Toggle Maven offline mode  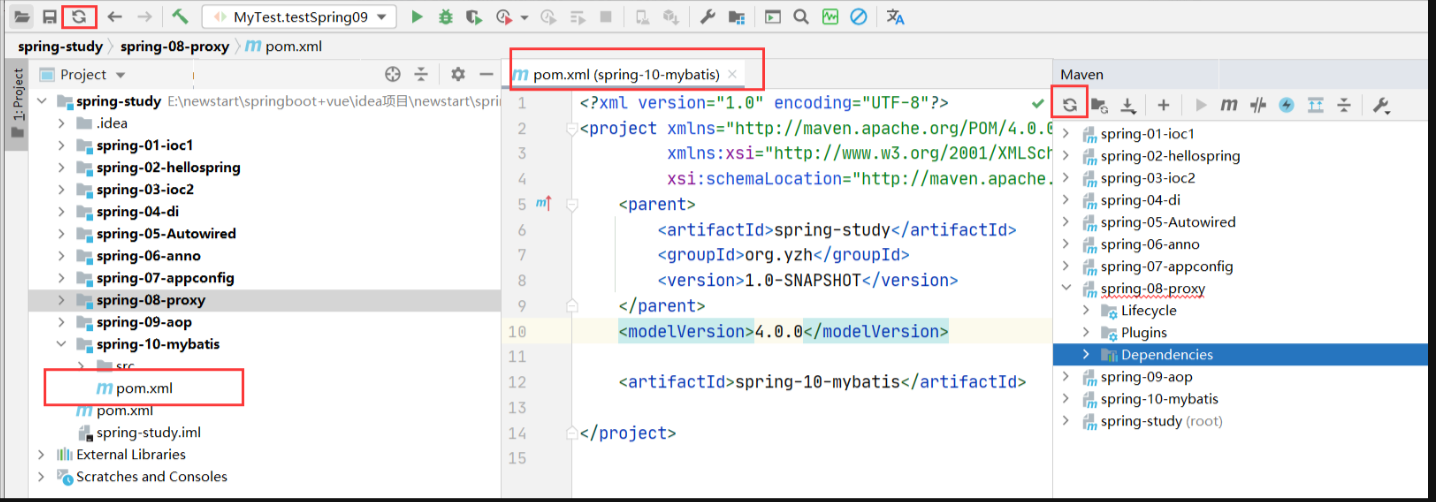tap(1258, 104)
